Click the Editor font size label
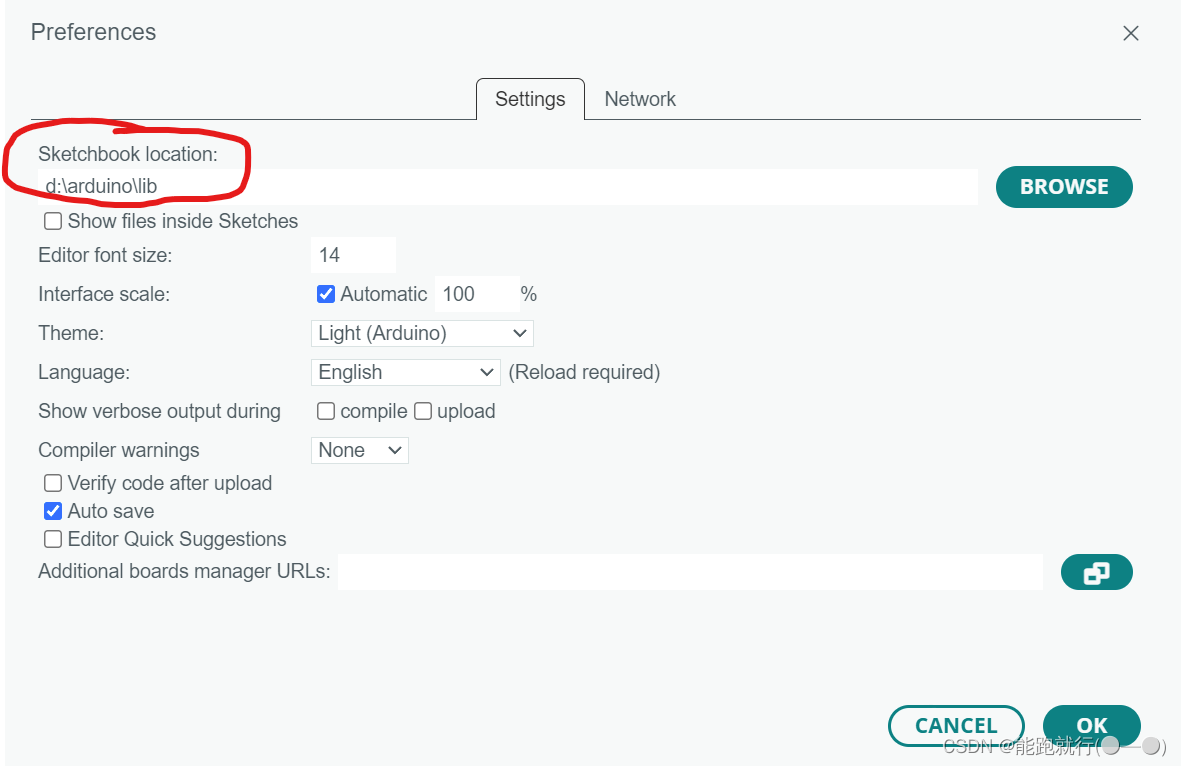Screen dimensions: 1181x766 tap(105, 255)
